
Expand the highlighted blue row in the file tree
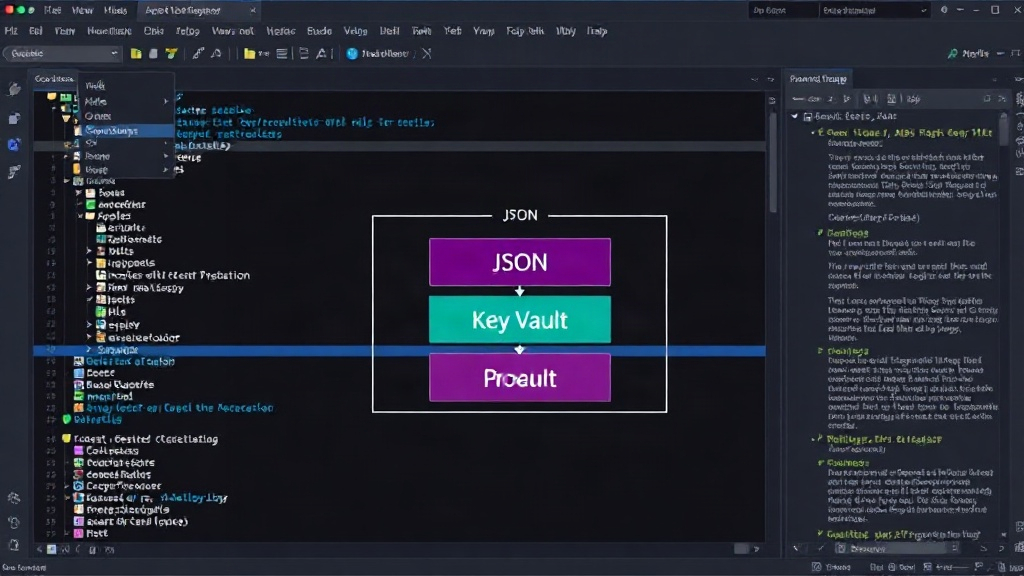(x=89, y=350)
